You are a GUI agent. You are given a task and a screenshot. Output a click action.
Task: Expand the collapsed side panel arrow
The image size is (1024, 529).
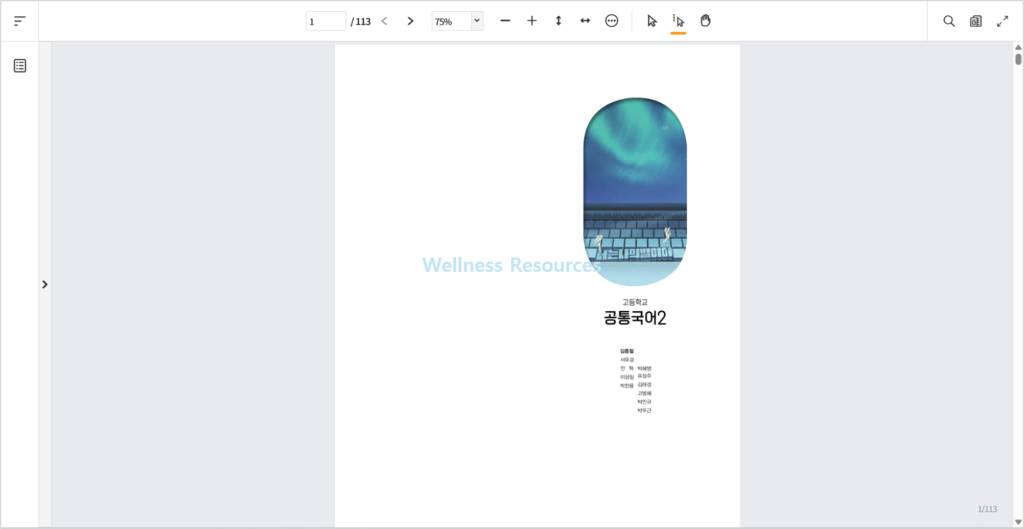(44, 284)
